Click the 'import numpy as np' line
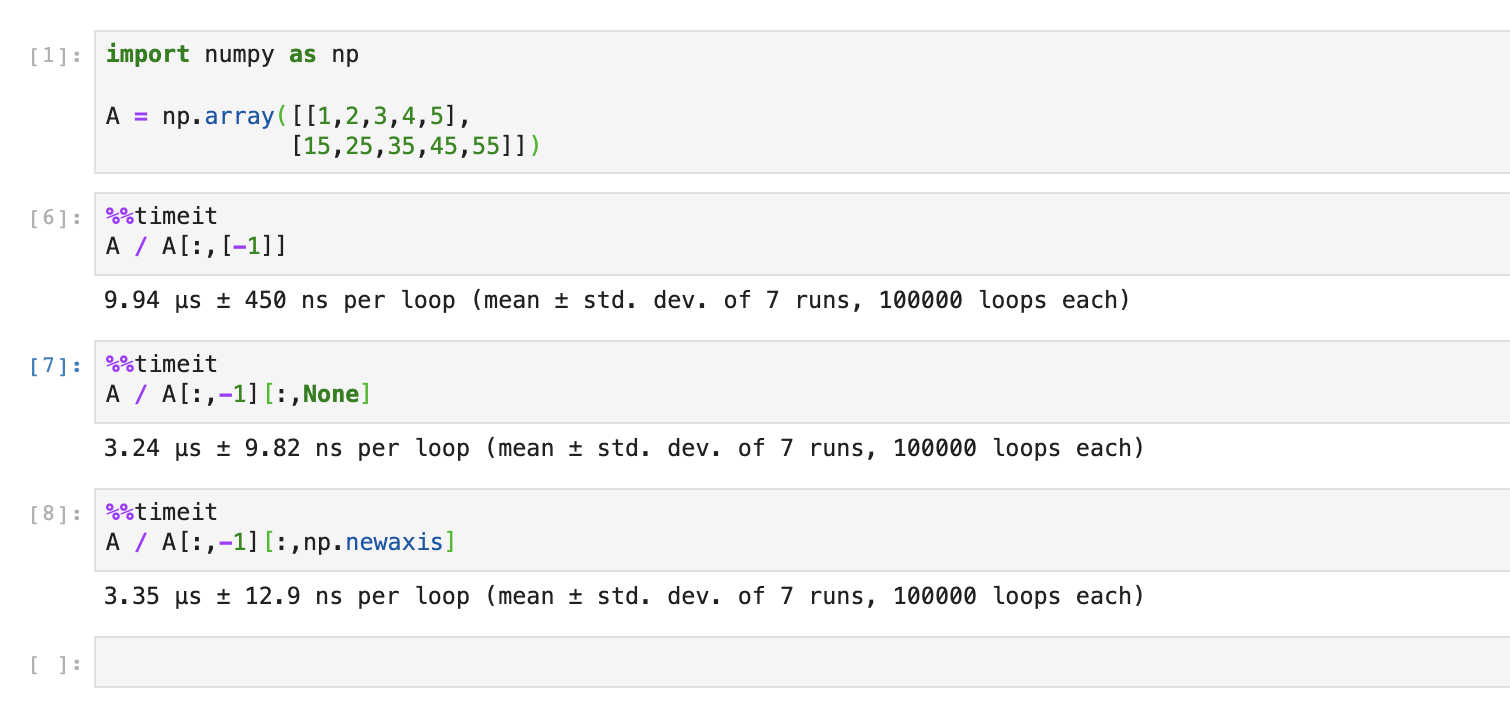 coord(232,54)
